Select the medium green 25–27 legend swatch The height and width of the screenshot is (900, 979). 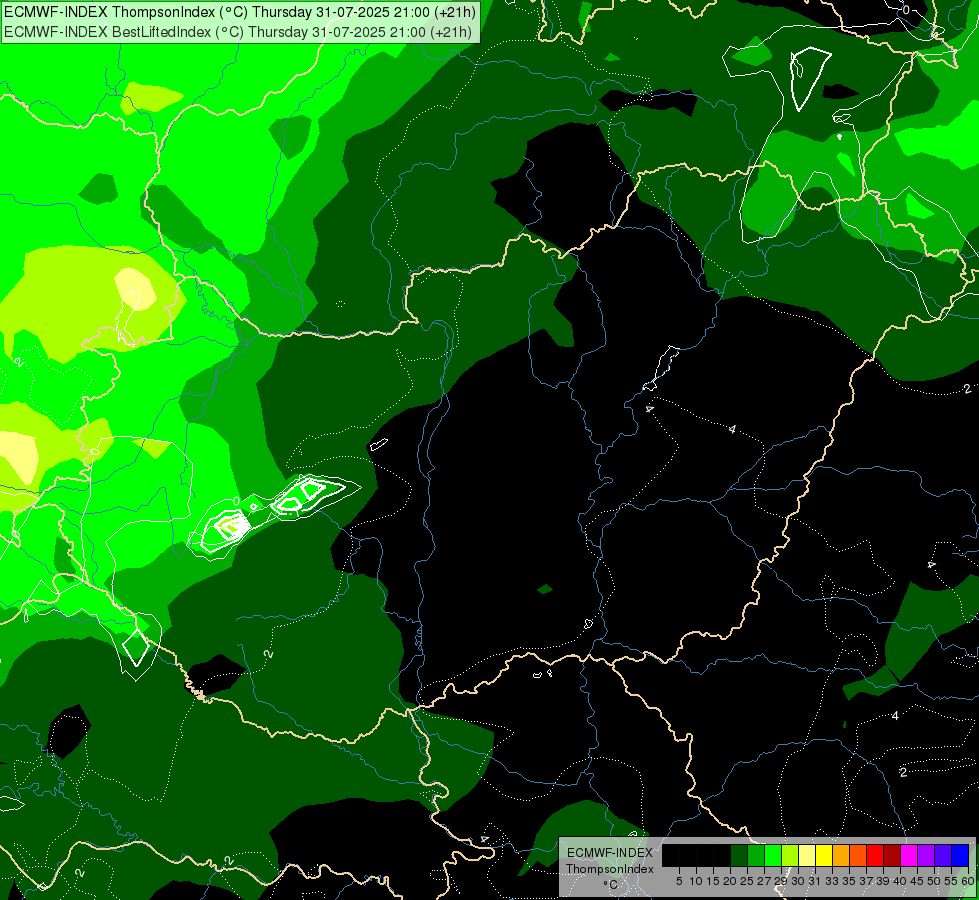(756, 856)
